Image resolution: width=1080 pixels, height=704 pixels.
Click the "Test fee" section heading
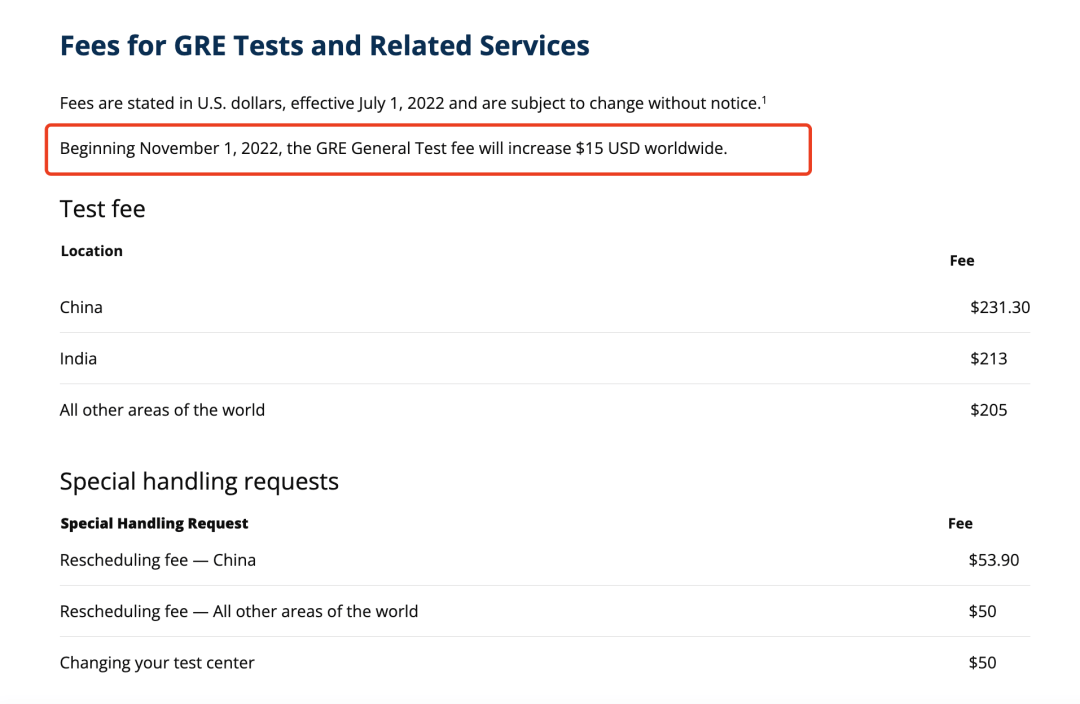click(x=102, y=208)
